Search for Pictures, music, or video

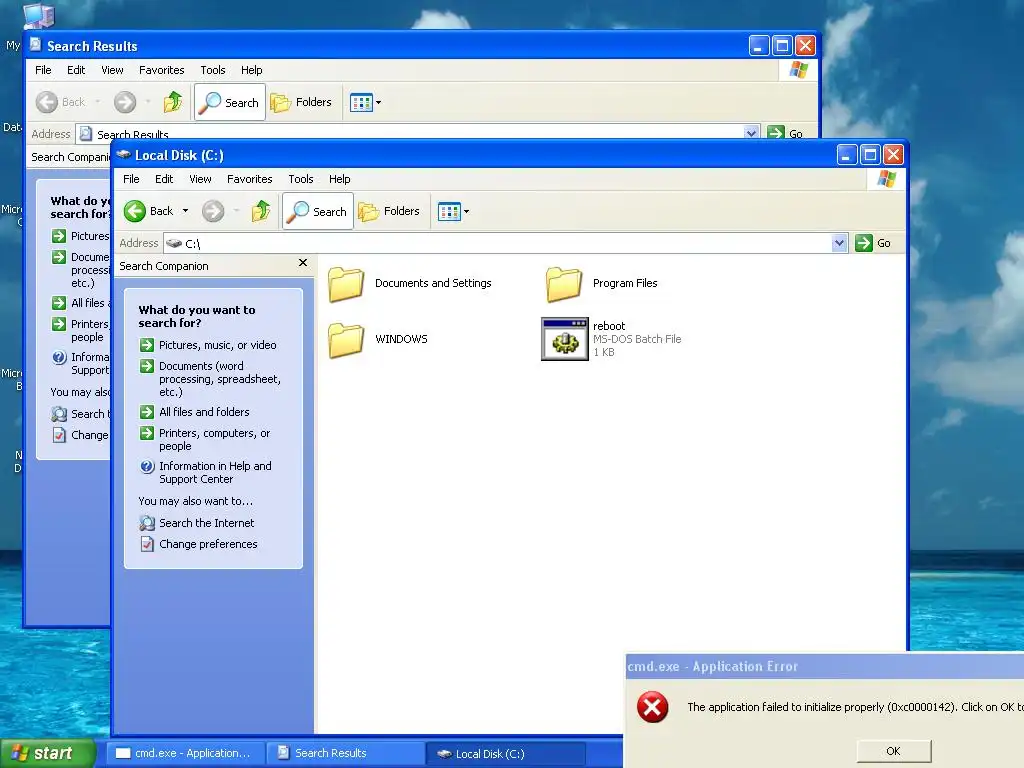(x=217, y=345)
